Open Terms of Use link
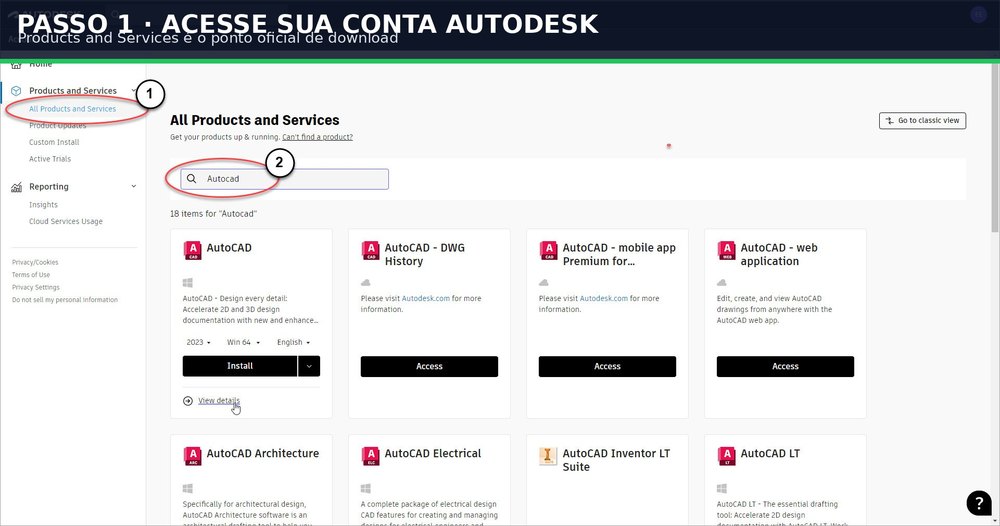 [31, 275]
